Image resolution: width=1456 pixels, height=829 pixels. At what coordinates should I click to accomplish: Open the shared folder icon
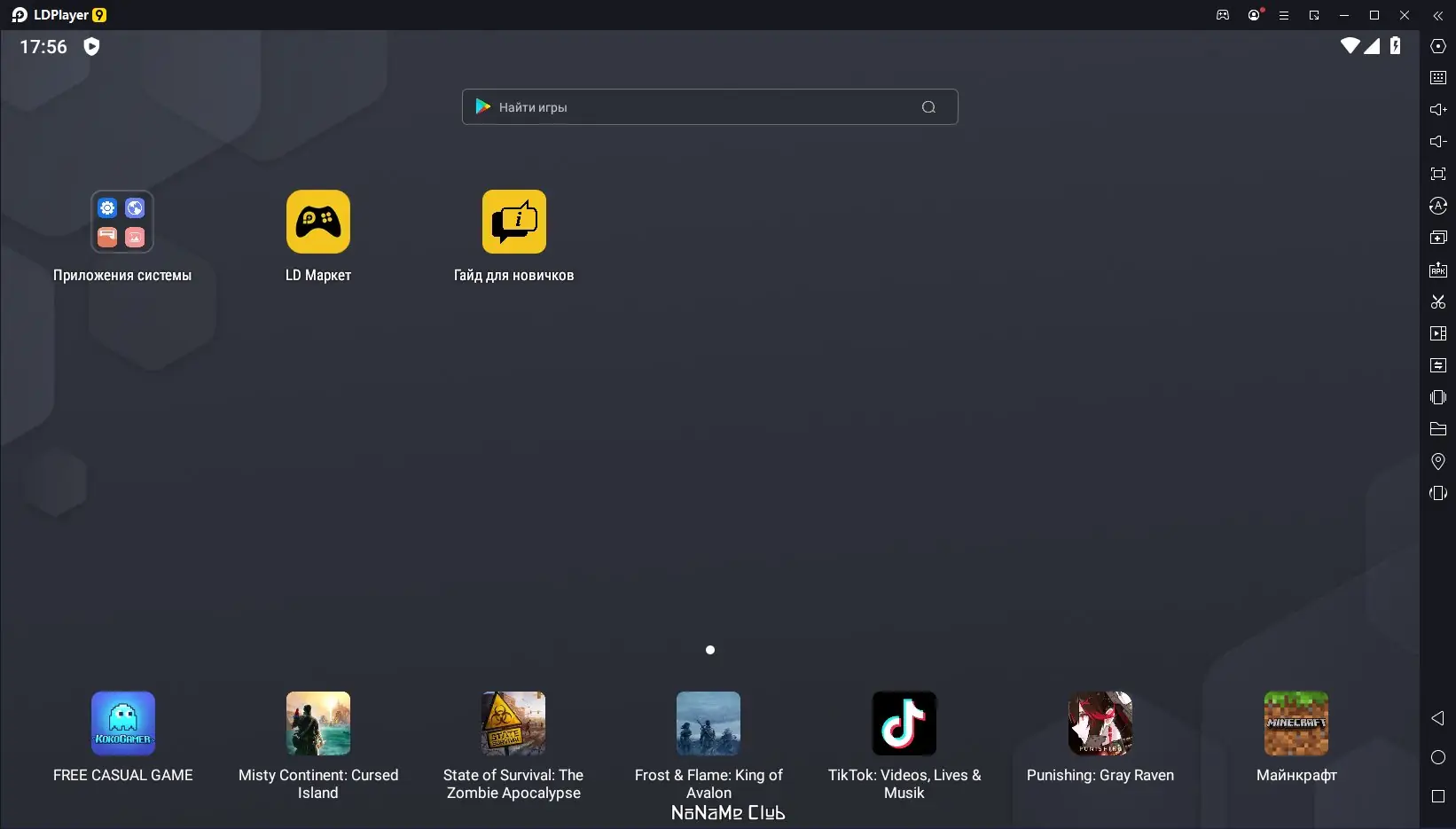[x=1438, y=429]
